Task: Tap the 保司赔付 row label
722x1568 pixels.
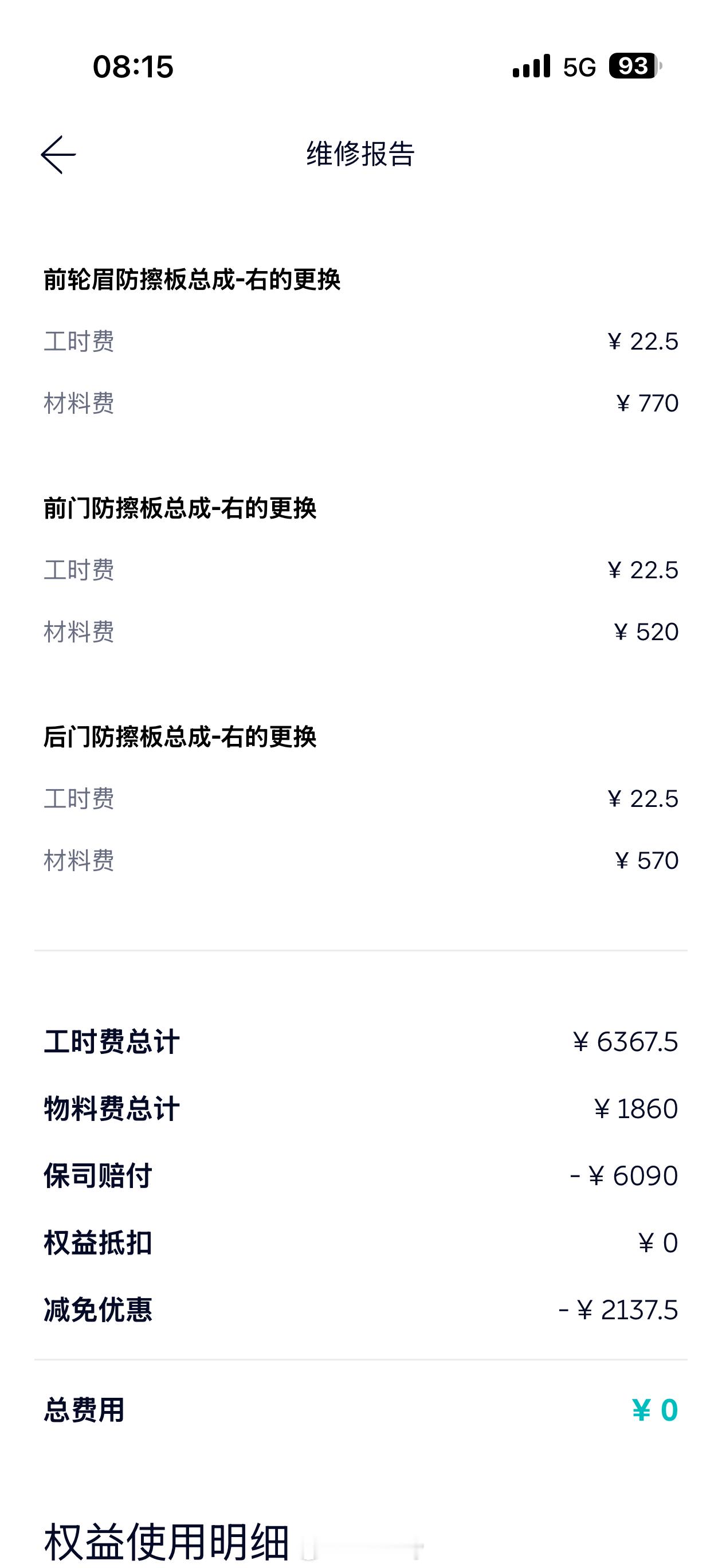Action: tap(97, 1175)
